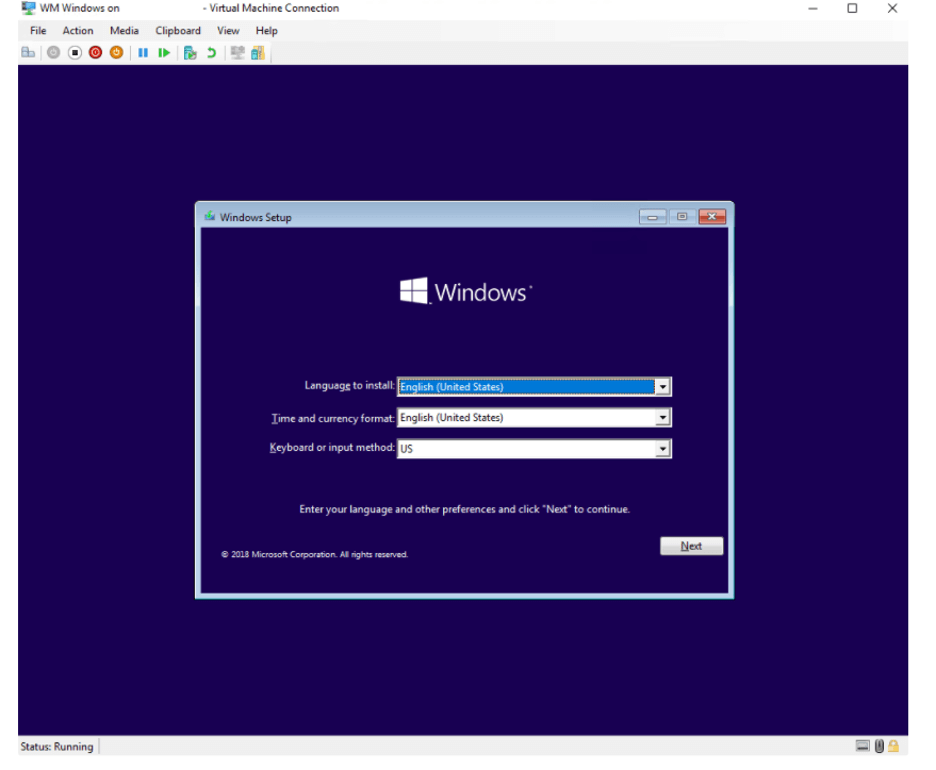Click the Turn Off (black square) icon
Image resolution: width=936 pixels, height=770 pixels.
pos(75,53)
